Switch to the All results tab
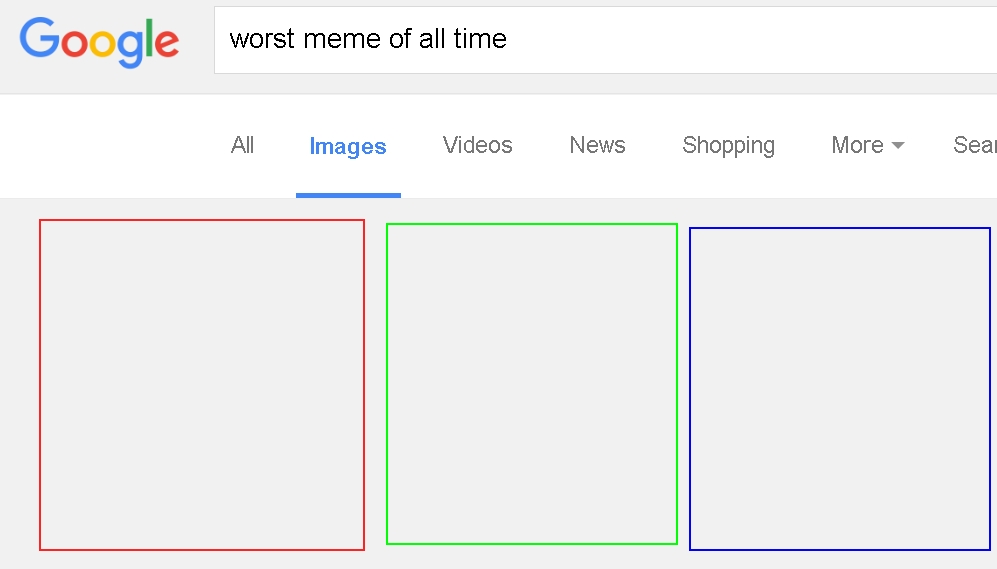997x569 pixels. point(242,145)
